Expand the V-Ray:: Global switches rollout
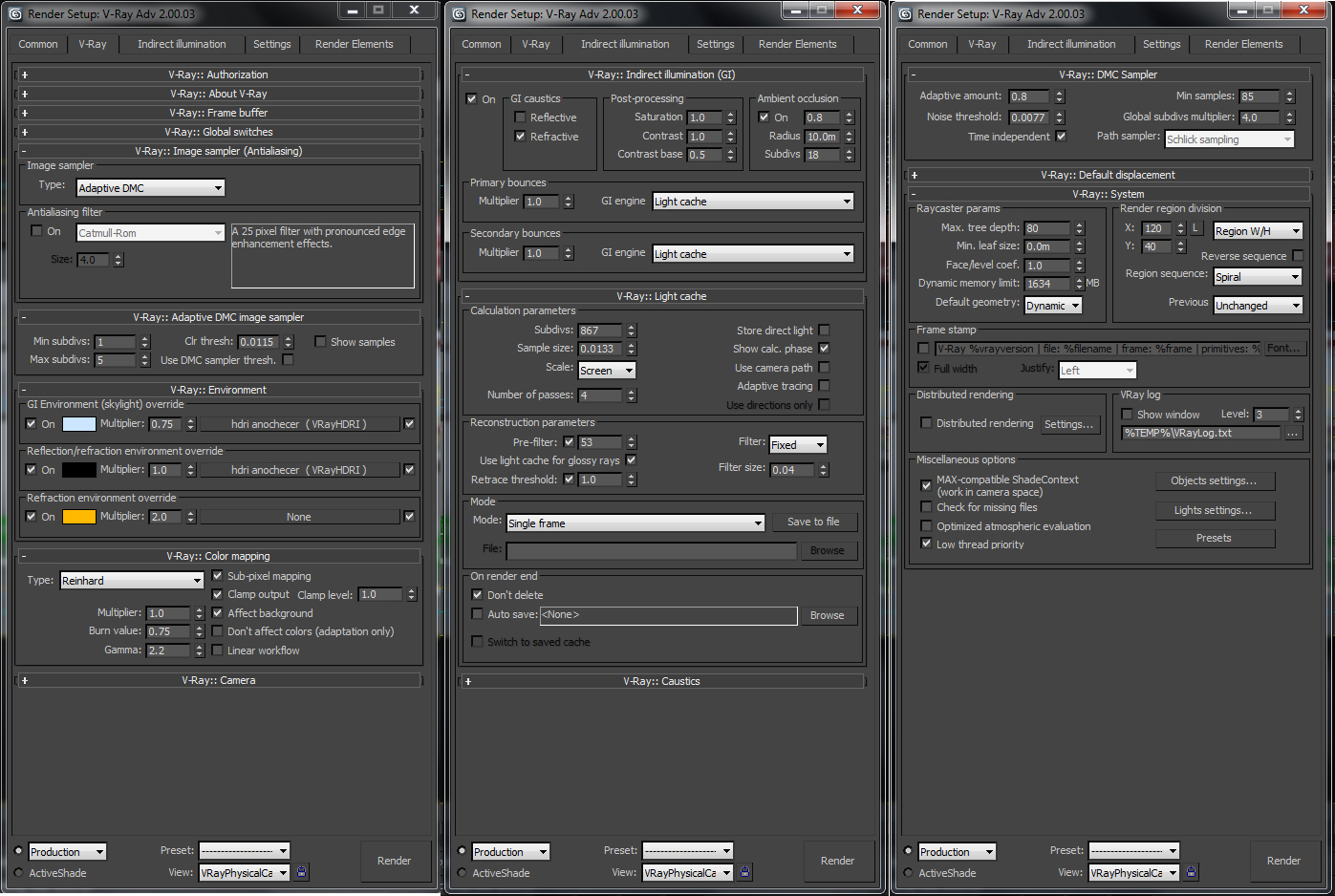The height and width of the screenshot is (896, 1335). [219, 132]
